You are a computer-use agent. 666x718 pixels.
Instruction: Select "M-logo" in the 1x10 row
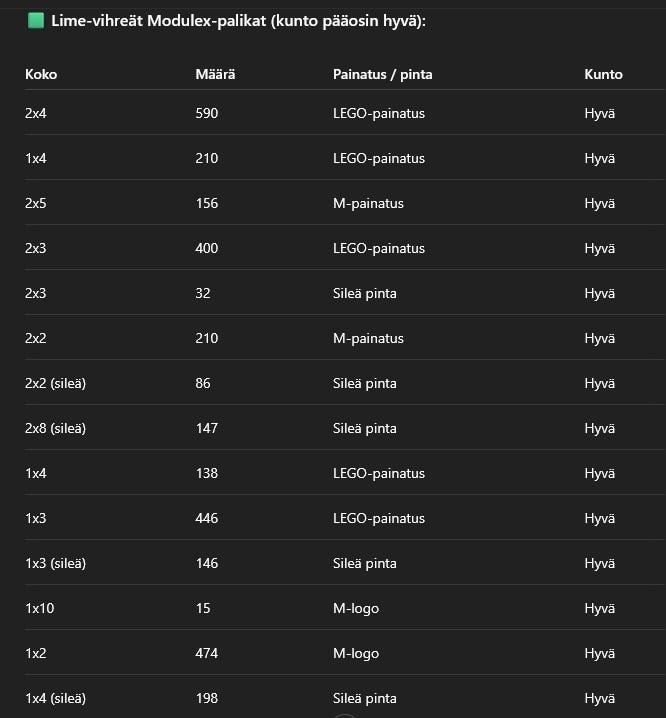pyautogui.click(x=356, y=608)
